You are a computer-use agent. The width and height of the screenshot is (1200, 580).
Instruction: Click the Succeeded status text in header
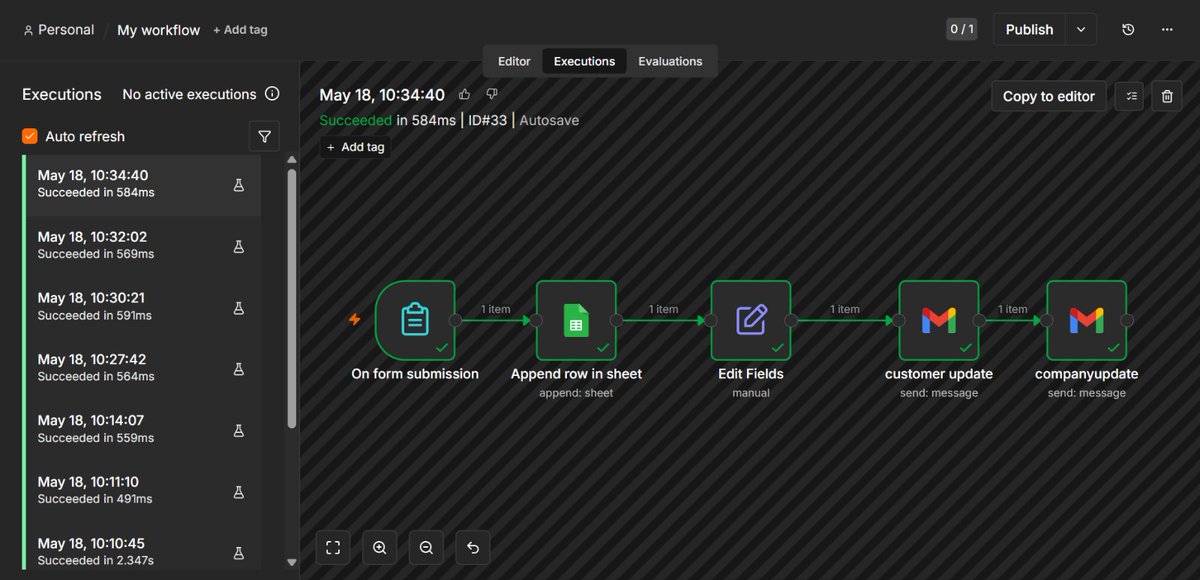pos(356,120)
